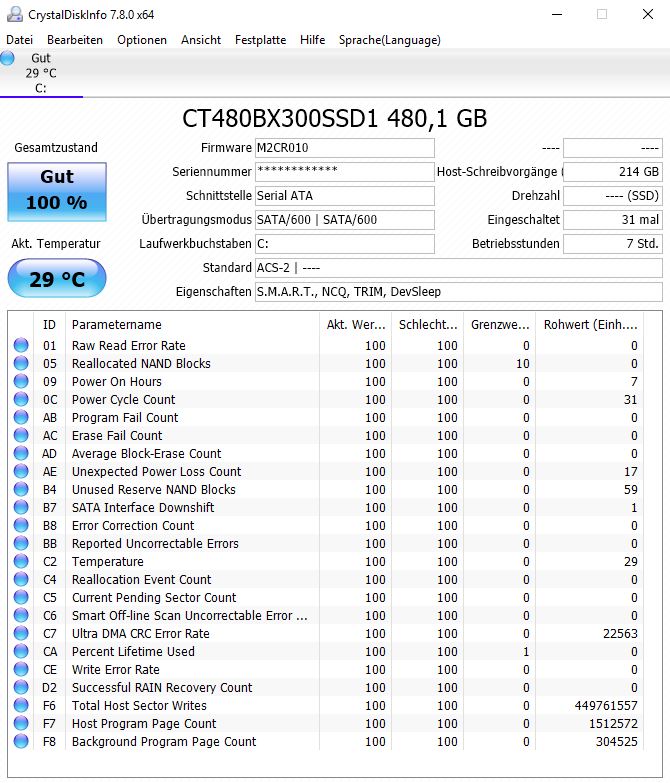Viewport: 670px width, 783px height.
Task: Select the C: drive tab with Gut status
Action: click(41, 73)
